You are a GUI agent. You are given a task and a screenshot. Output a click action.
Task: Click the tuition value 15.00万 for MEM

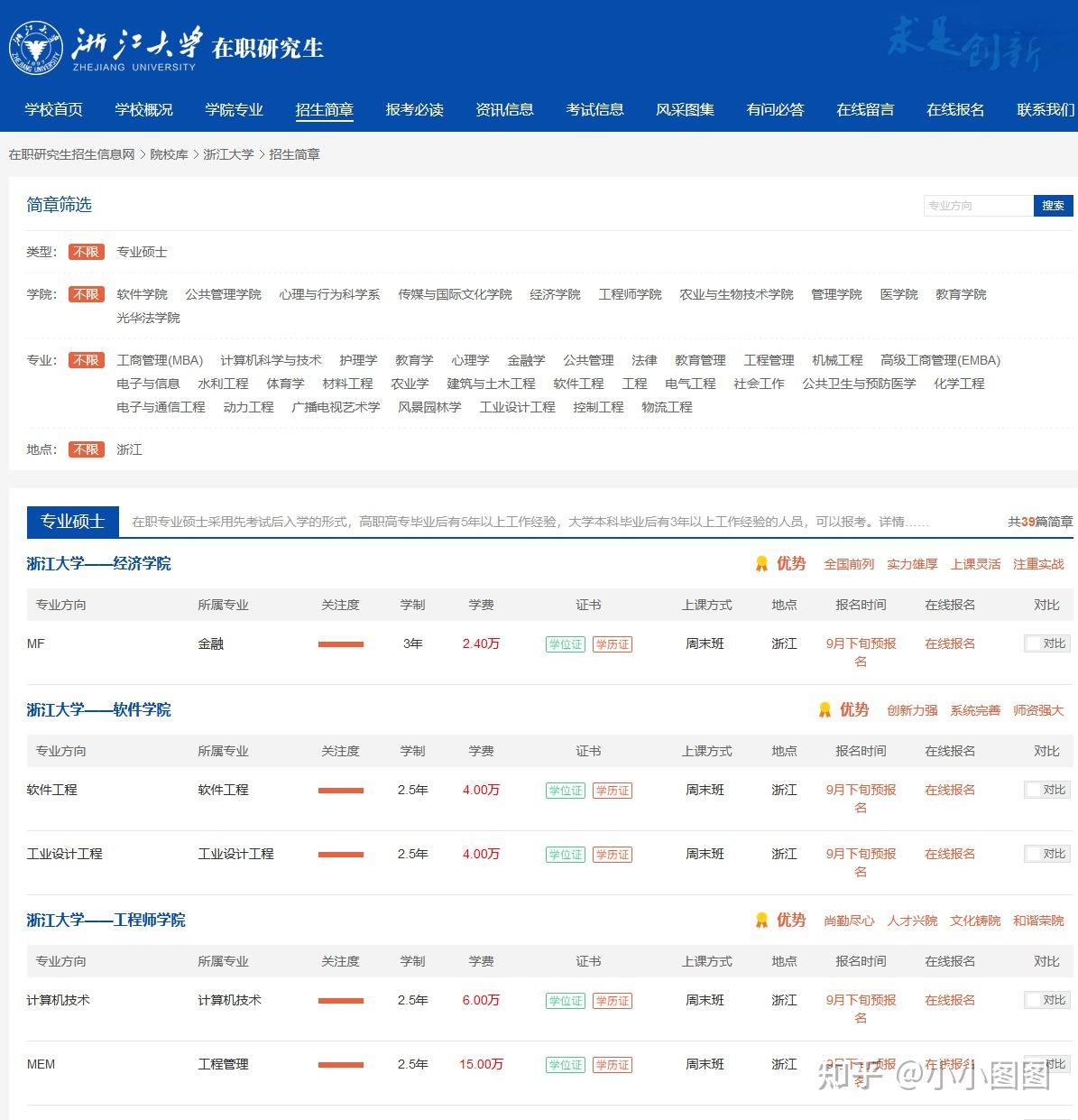481,1064
